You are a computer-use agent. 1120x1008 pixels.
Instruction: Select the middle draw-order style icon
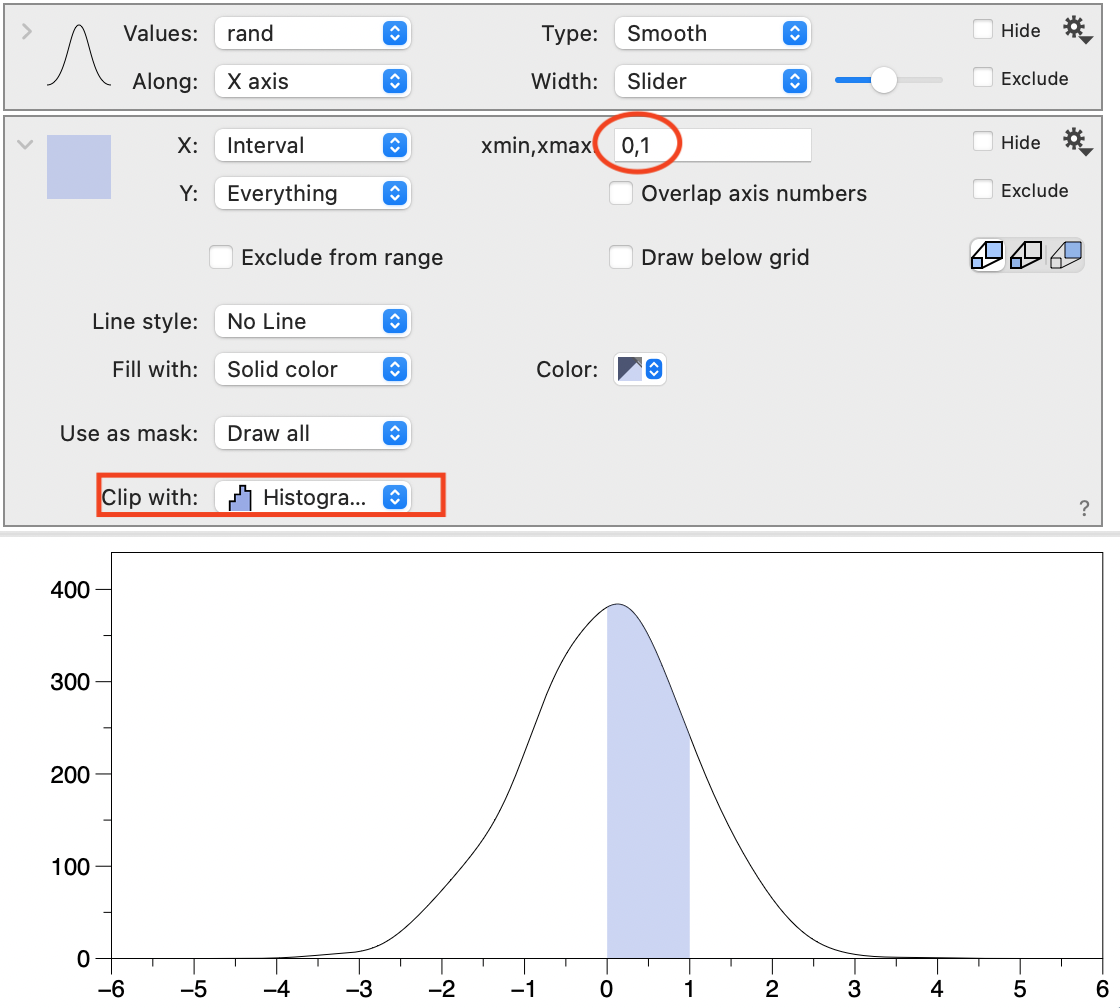point(1026,256)
